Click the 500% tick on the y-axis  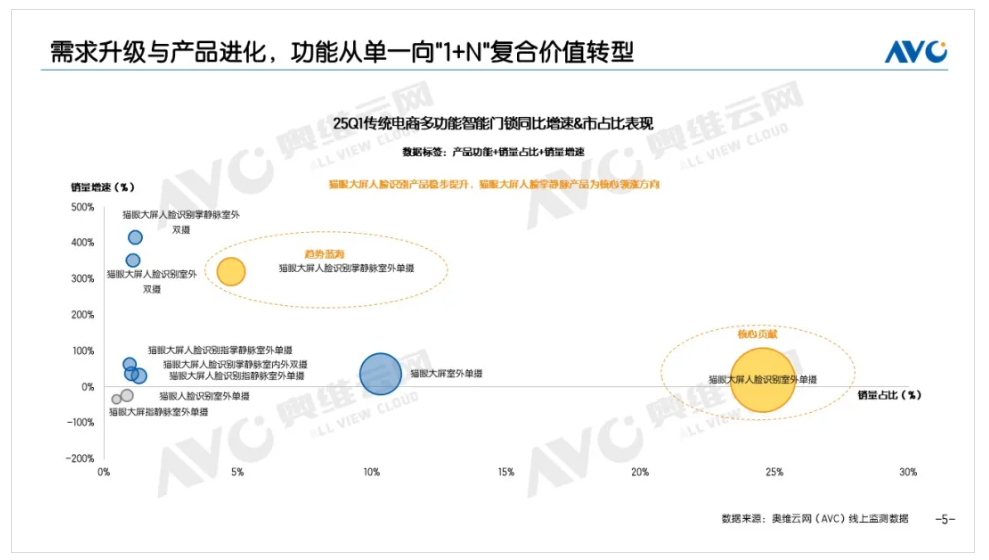click(81, 207)
